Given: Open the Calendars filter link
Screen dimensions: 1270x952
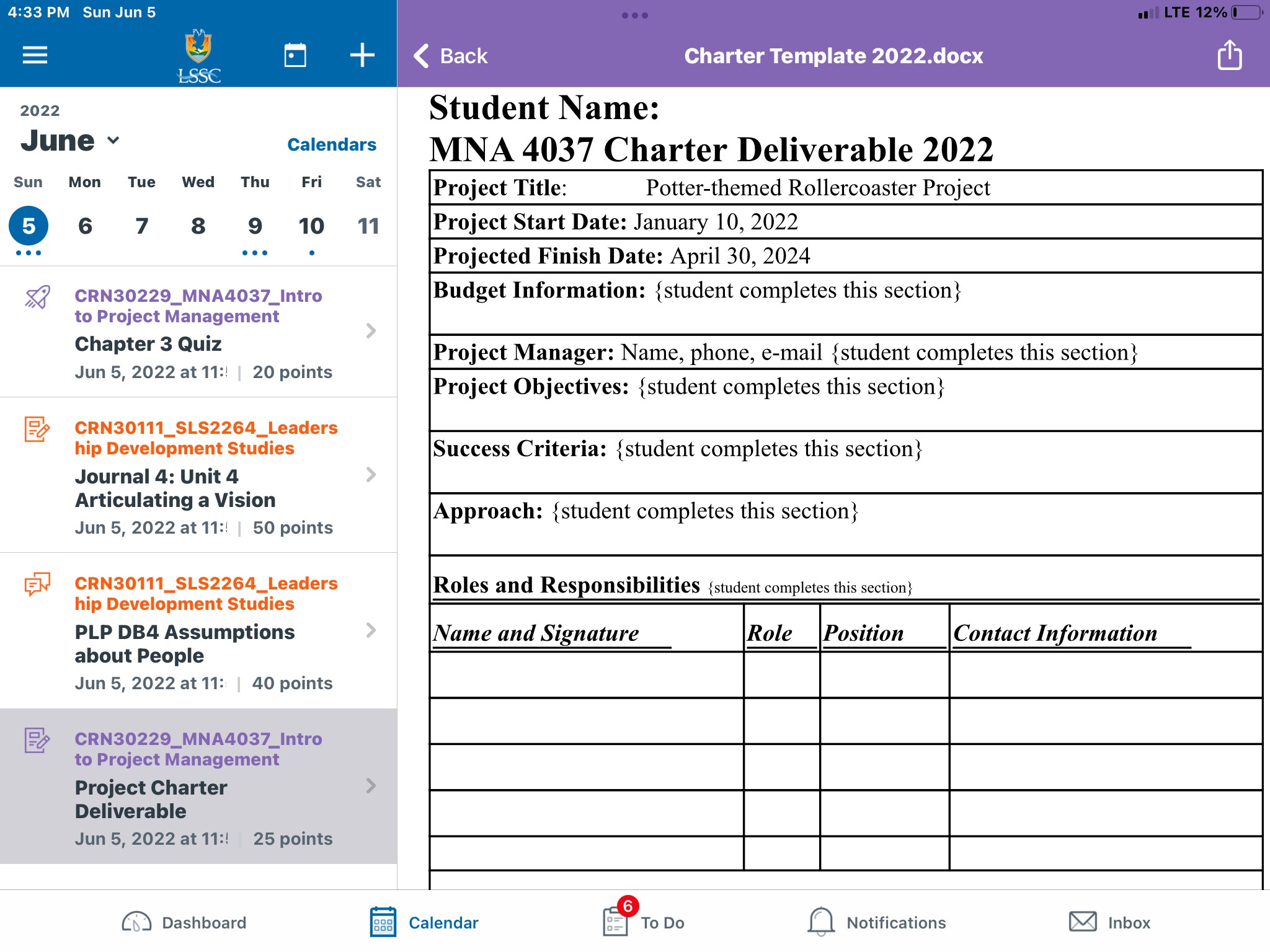Looking at the screenshot, I should 331,144.
